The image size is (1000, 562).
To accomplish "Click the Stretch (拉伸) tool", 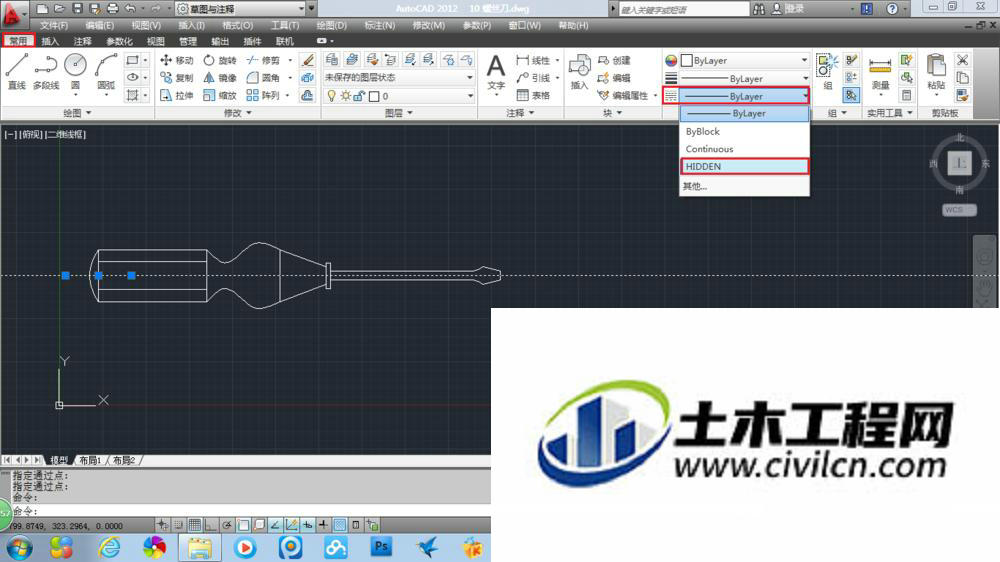I will point(177,95).
